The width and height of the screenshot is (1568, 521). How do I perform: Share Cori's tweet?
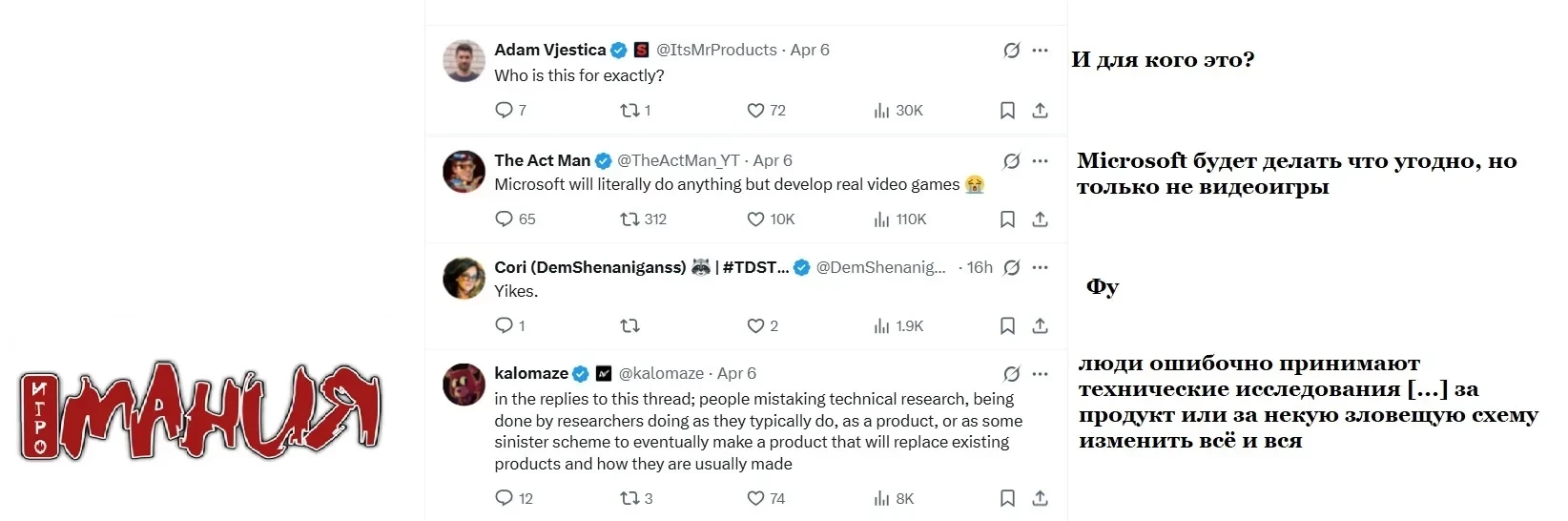(x=1040, y=326)
